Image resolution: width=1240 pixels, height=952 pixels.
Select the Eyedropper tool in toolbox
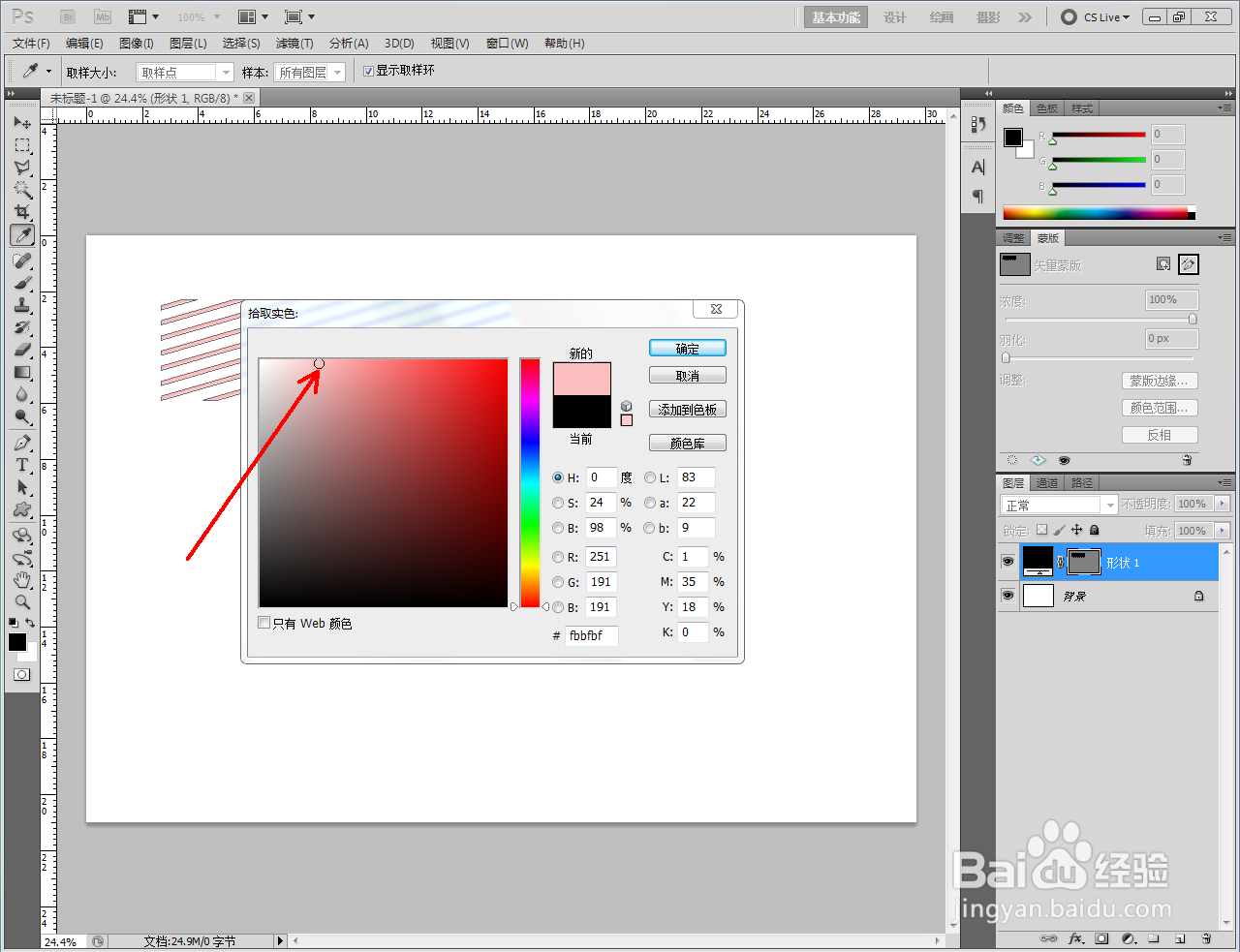click(x=22, y=235)
